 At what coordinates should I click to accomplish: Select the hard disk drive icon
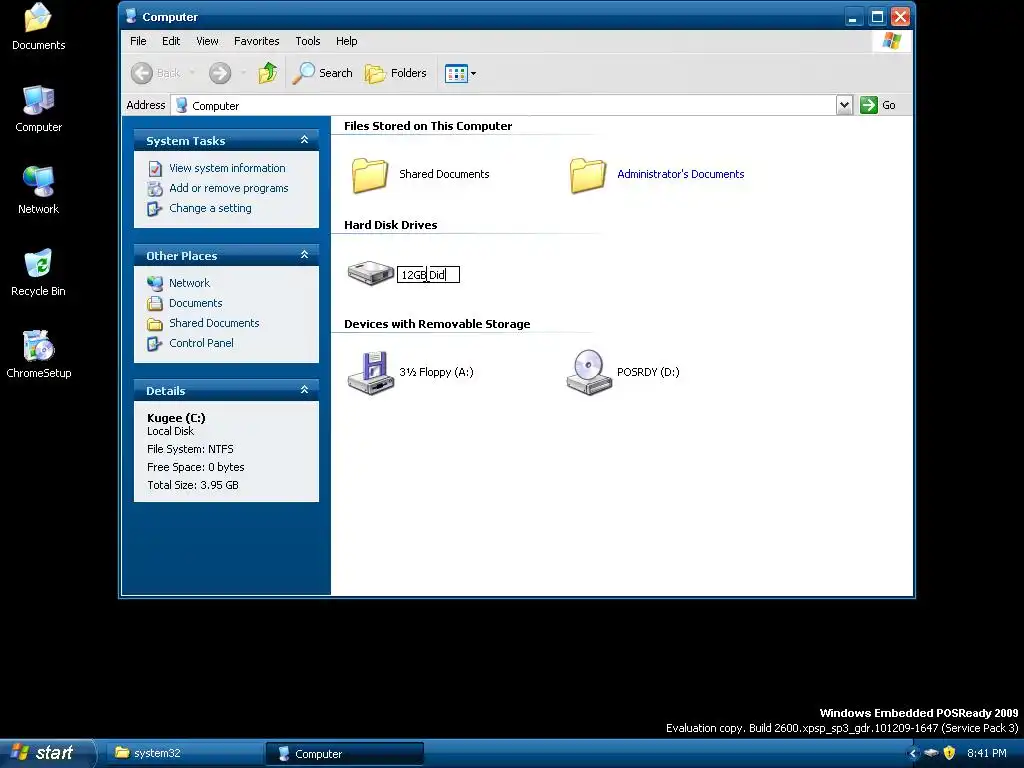(370, 272)
